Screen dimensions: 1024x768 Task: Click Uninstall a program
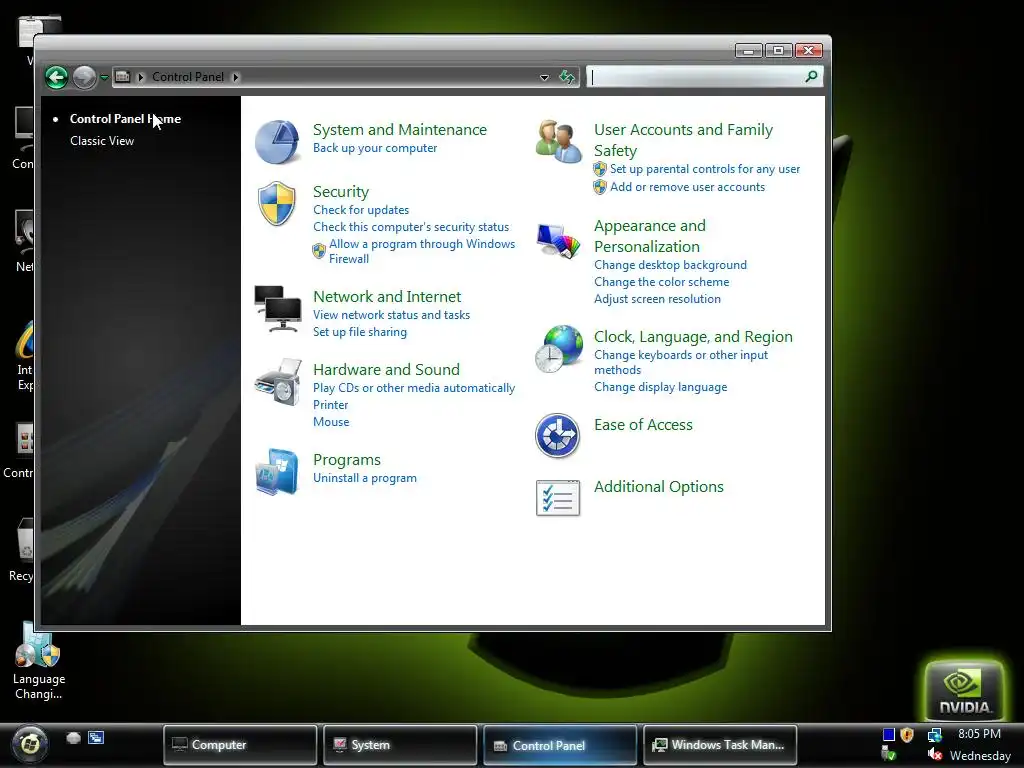(x=364, y=478)
